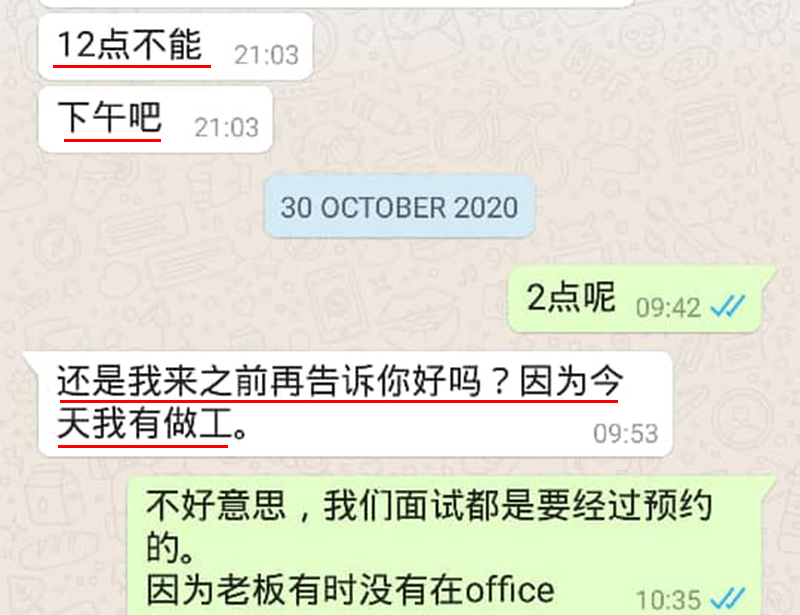Select the 不好意思 我们面试 sent message
Viewport: 800px width, 615px height.
(x=451, y=545)
